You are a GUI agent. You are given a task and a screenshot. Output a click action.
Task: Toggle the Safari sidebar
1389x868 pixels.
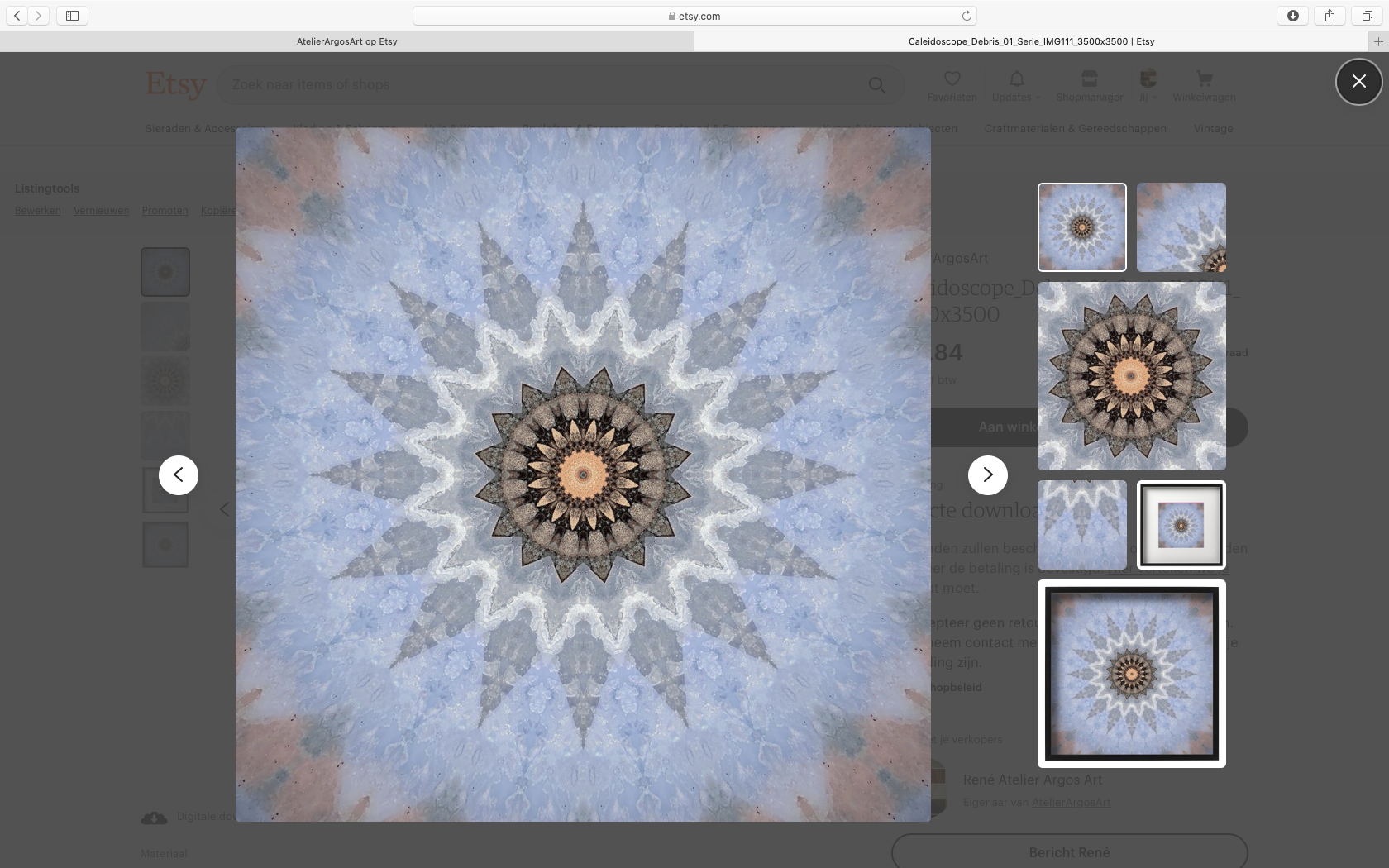[73, 15]
